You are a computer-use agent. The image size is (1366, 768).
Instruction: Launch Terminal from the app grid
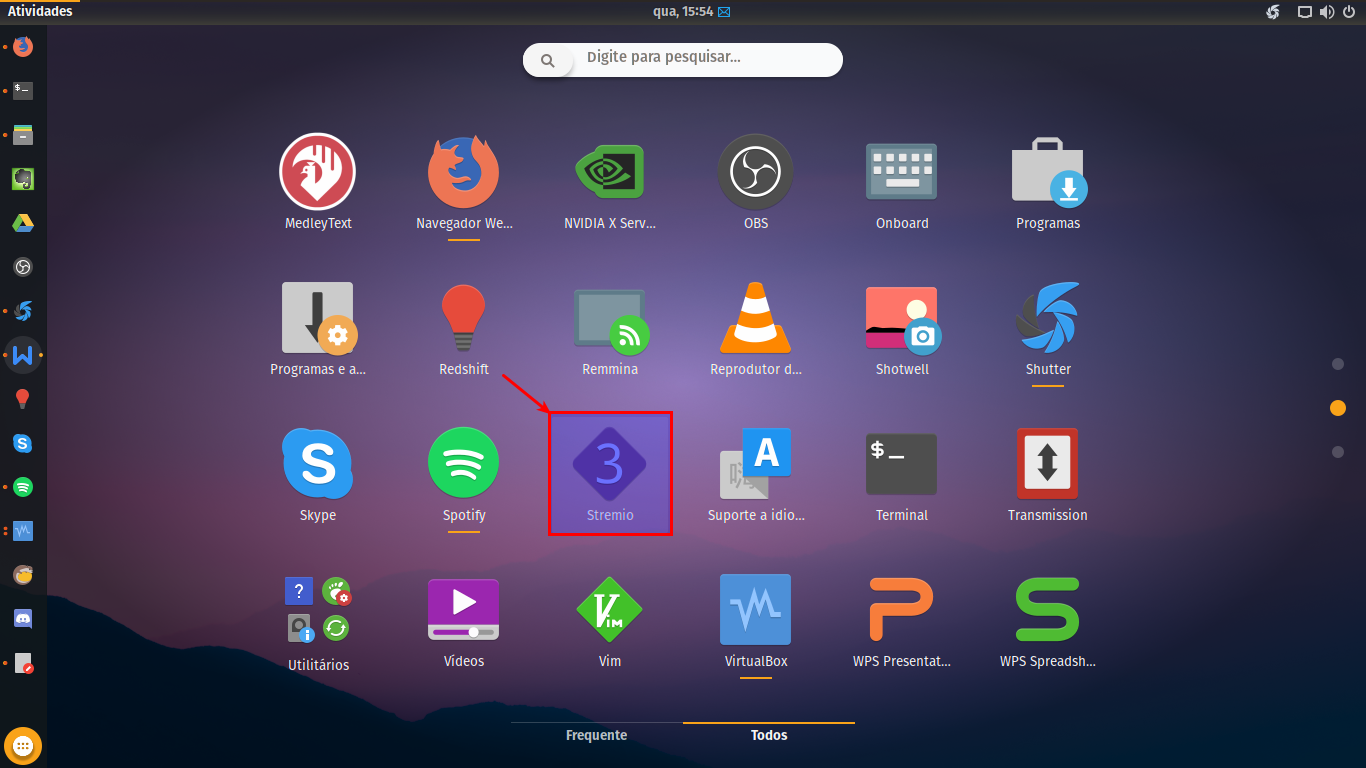[902, 463]
